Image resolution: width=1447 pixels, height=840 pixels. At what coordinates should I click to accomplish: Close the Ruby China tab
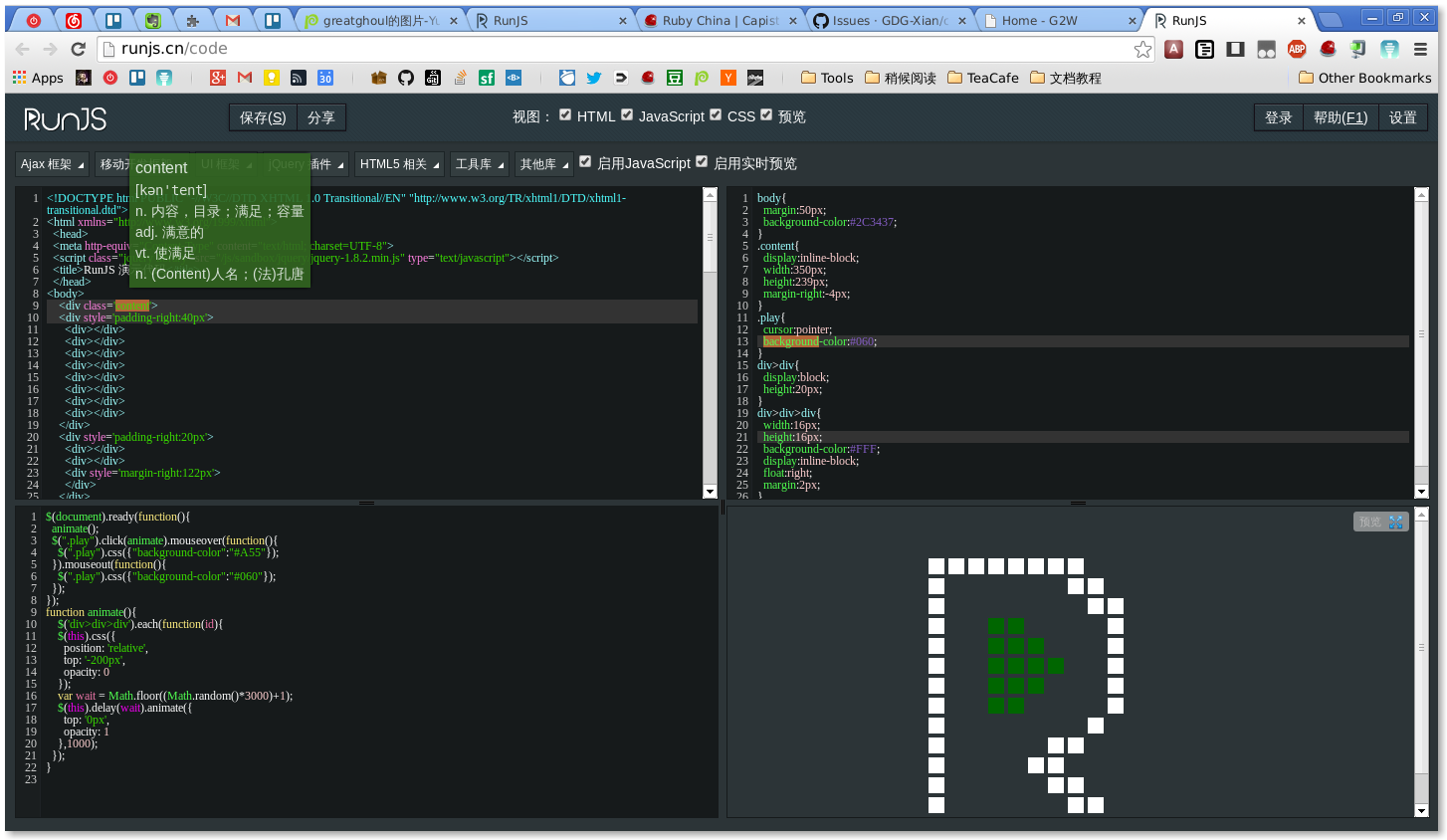pyautogui.click(x=791, y=20)
